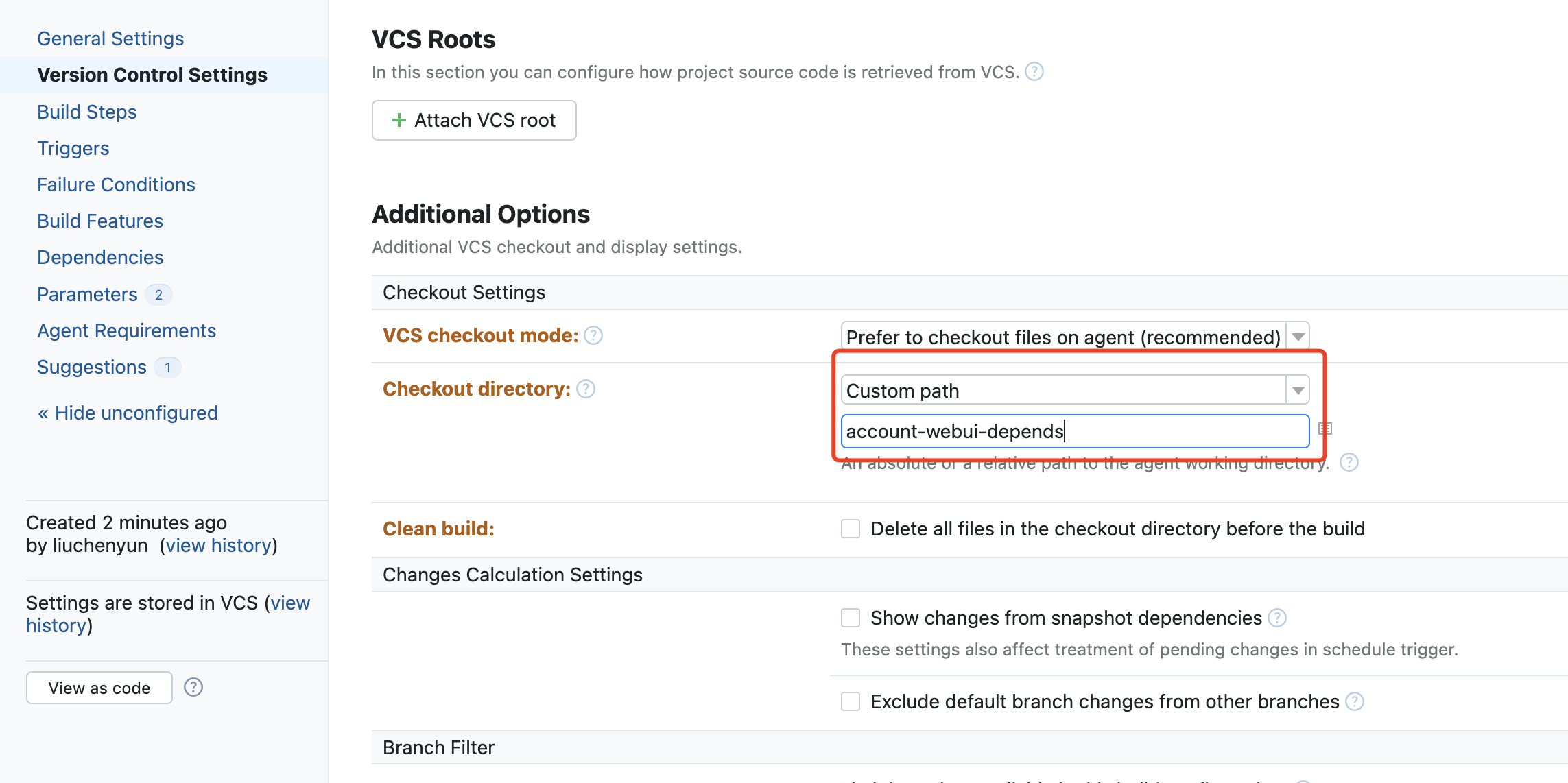Expand the Custom path checkout directory dropdown
1568x783 pixels.
(x=1075, y=390)
